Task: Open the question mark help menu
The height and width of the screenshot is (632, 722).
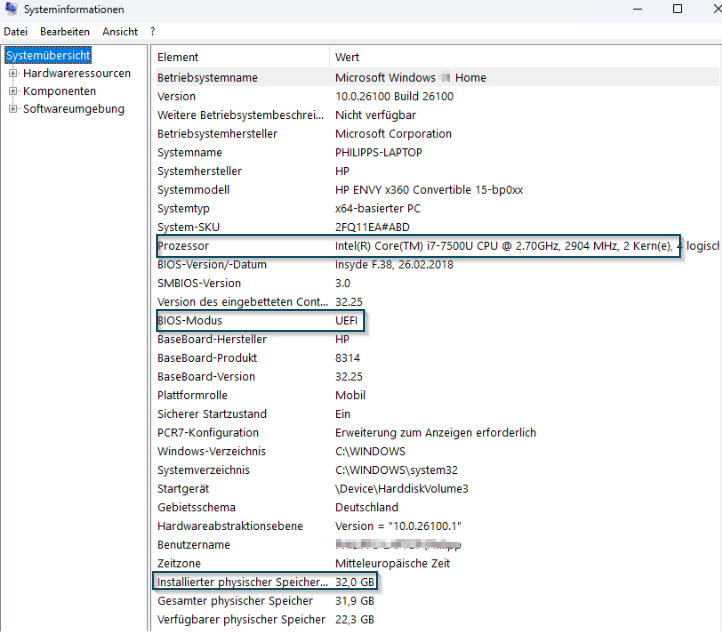Action: 152,32
